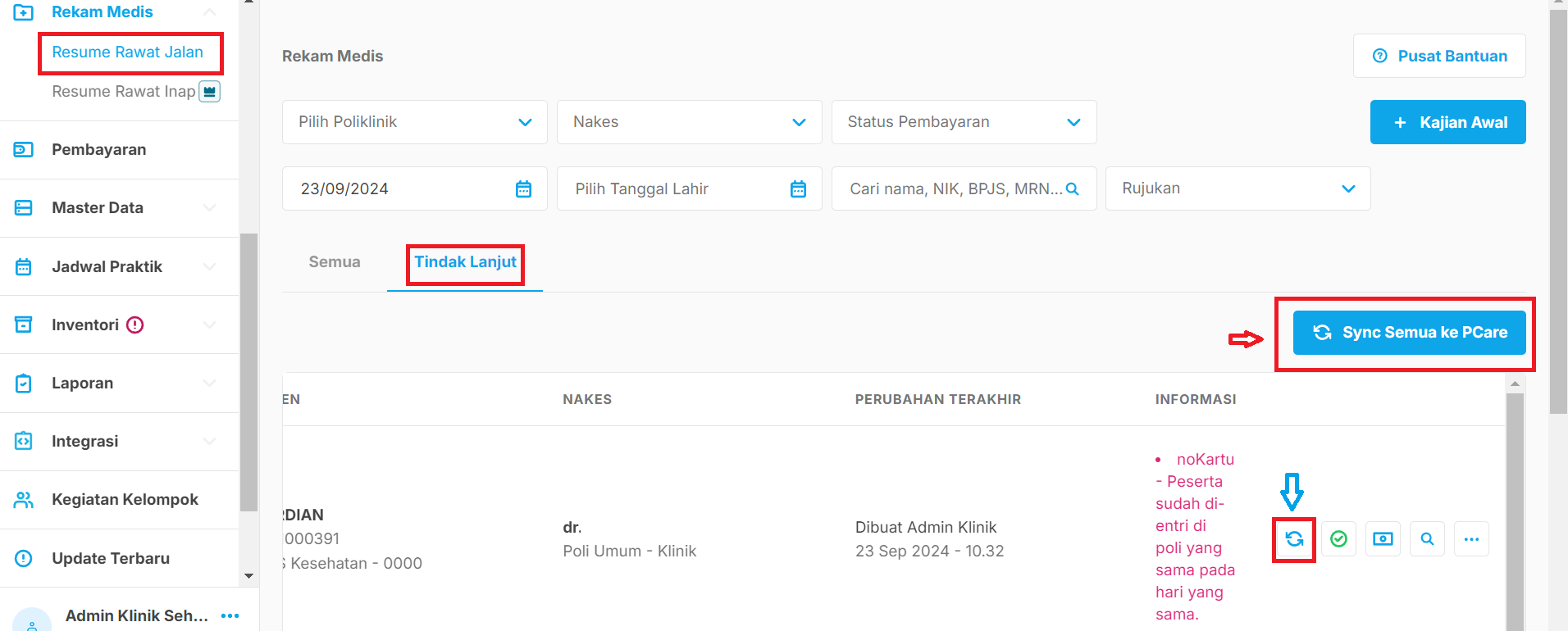The width and height of the screenshot is (1568, 631).
Task: Click the Kajian Awal button
Action: 1448,122
